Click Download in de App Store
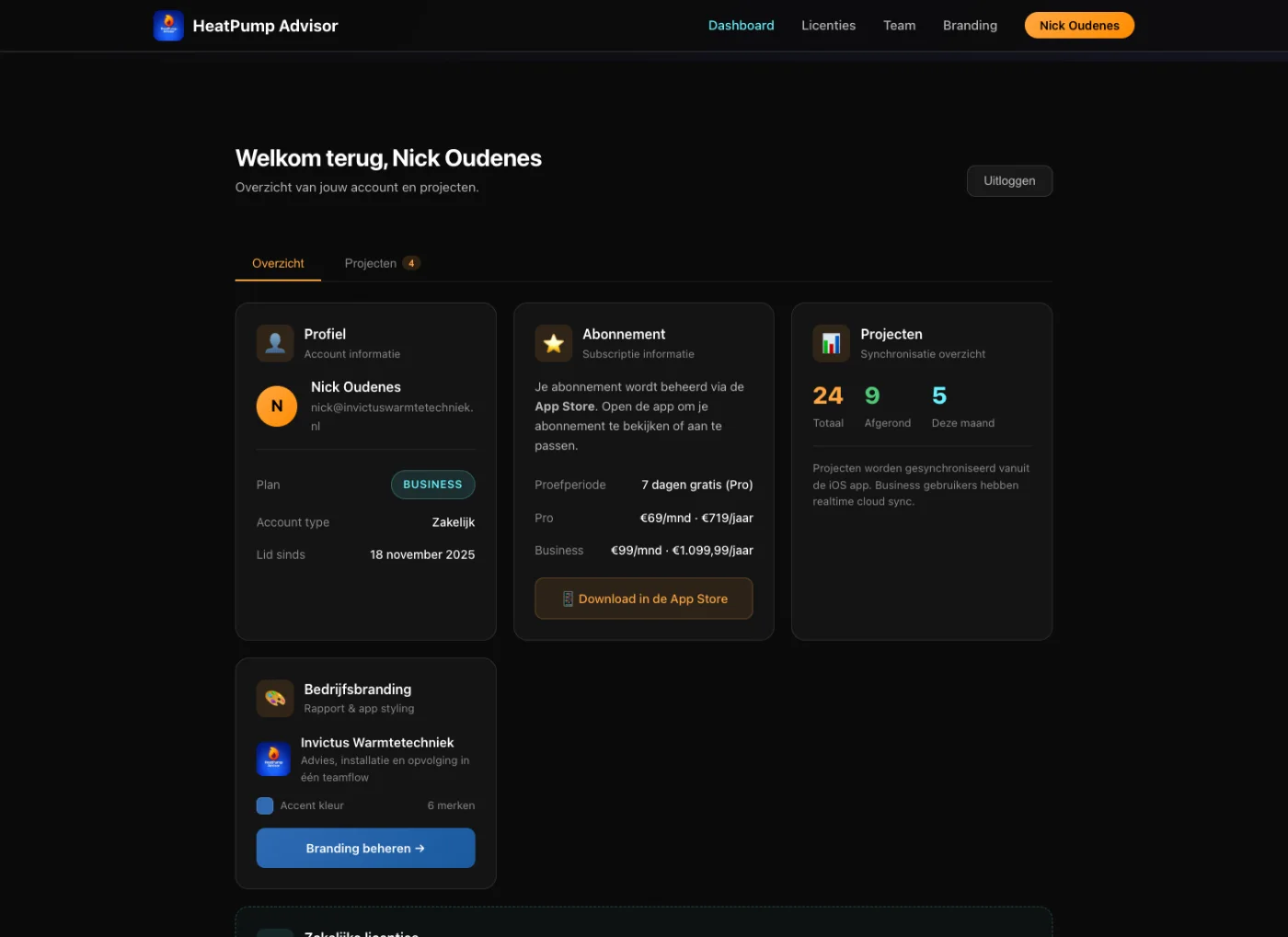 643,599
